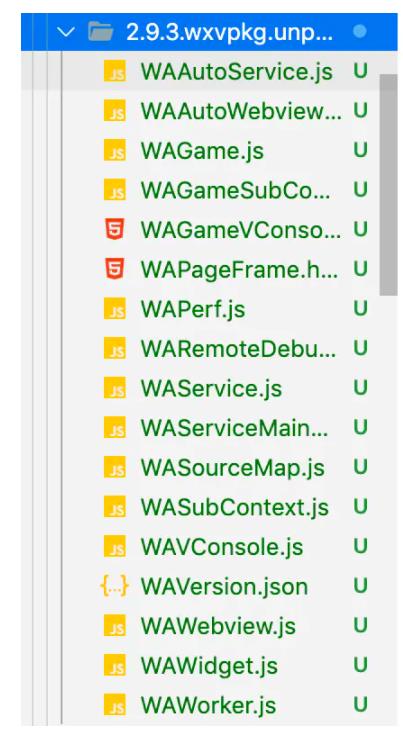Open the WAWidget.js file

(x=209, y=666)
